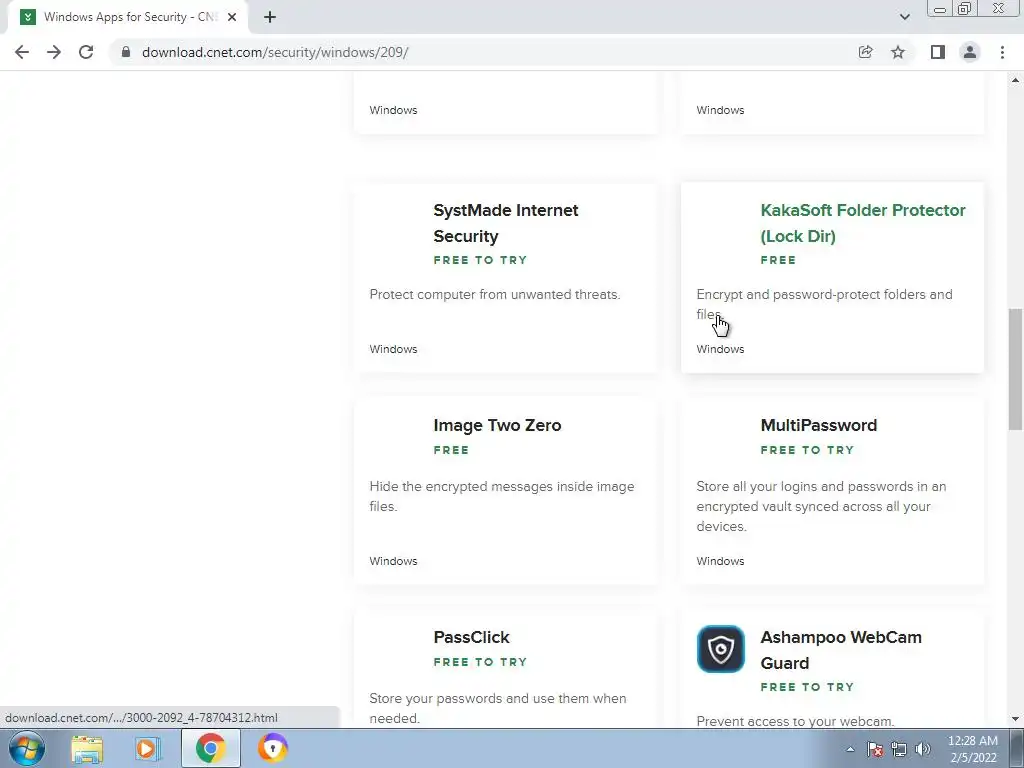Open the orange lock browser taskbar icon
This screenshot has height=768, width=1024.
tap(273, 748)
